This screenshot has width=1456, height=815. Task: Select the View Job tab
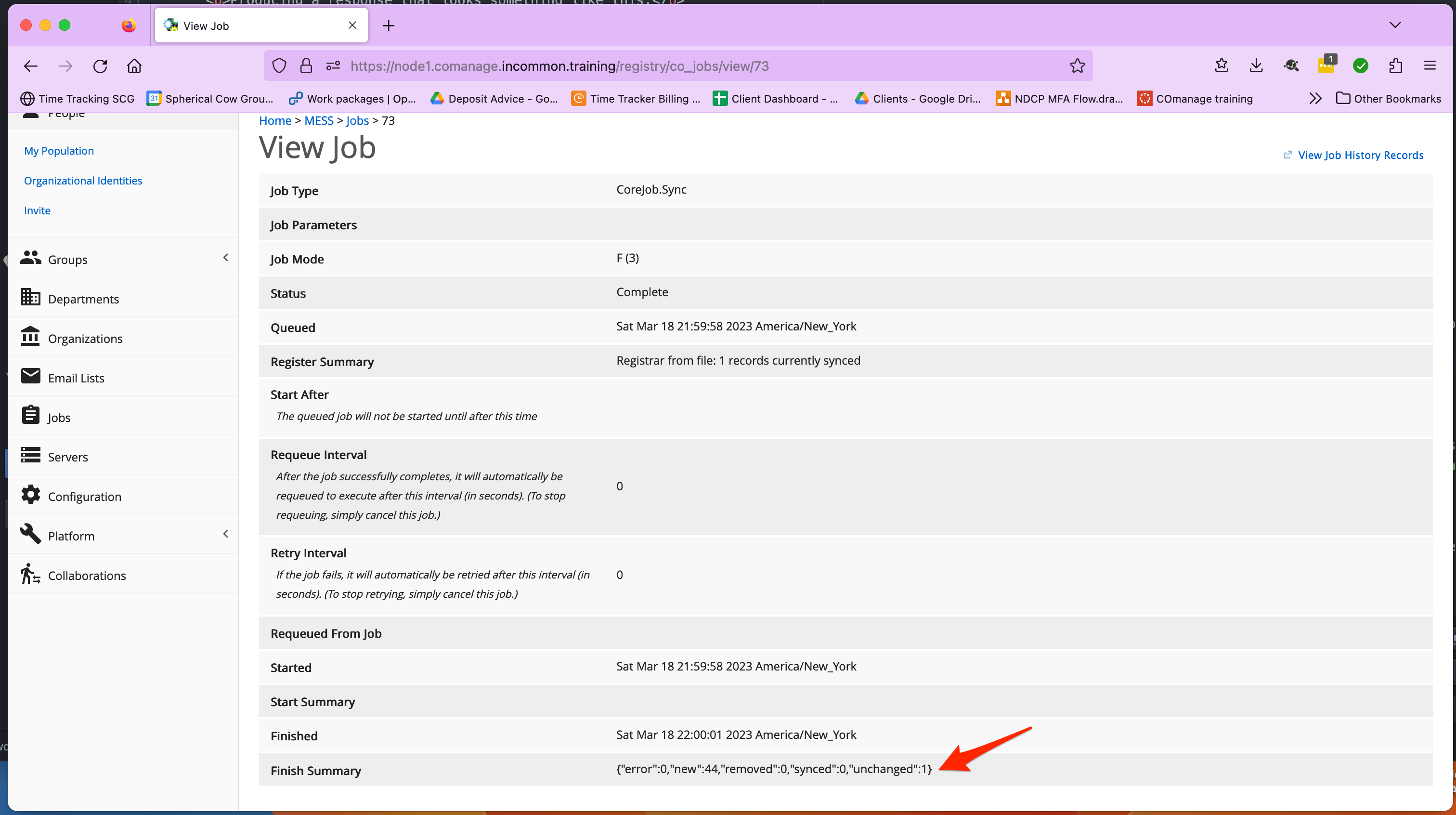[261, 26]
